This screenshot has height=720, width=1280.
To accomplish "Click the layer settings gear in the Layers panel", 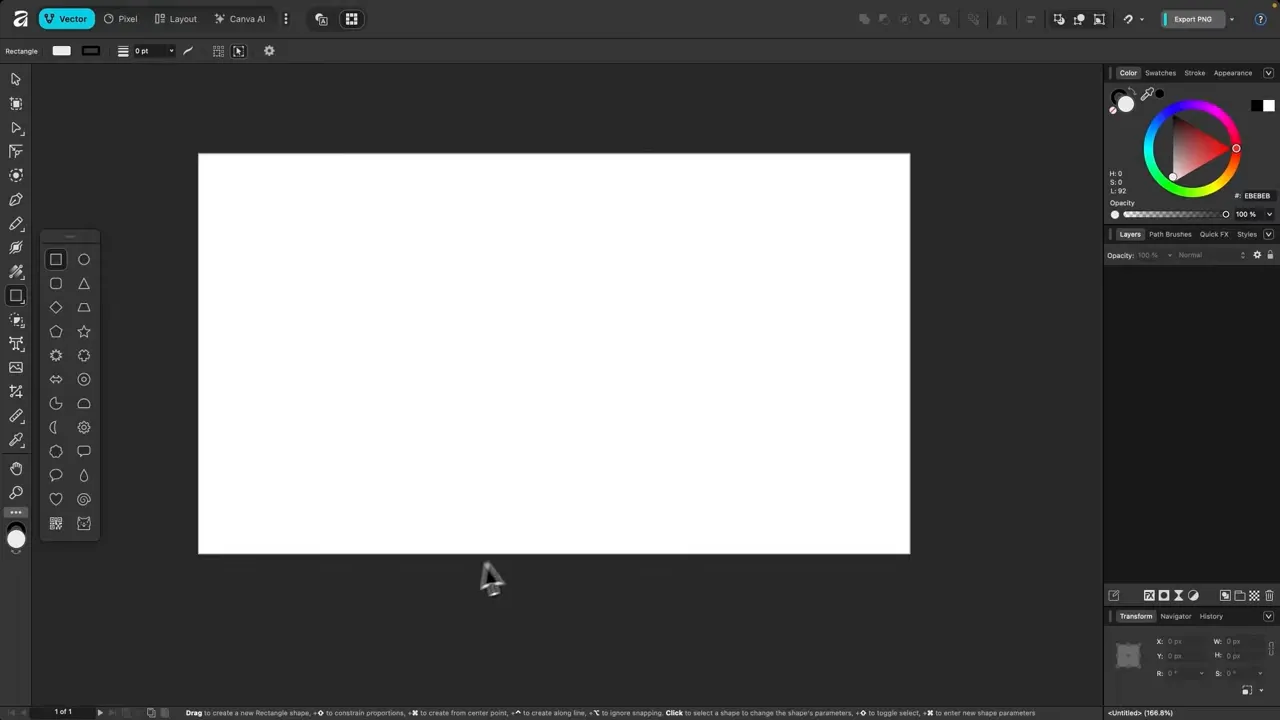I will pyautogui.click(x=1257, y=255).
